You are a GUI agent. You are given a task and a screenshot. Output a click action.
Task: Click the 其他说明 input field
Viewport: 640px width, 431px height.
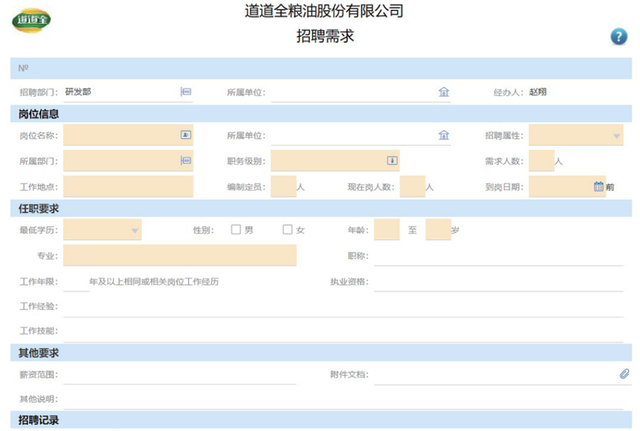[343, 400]
